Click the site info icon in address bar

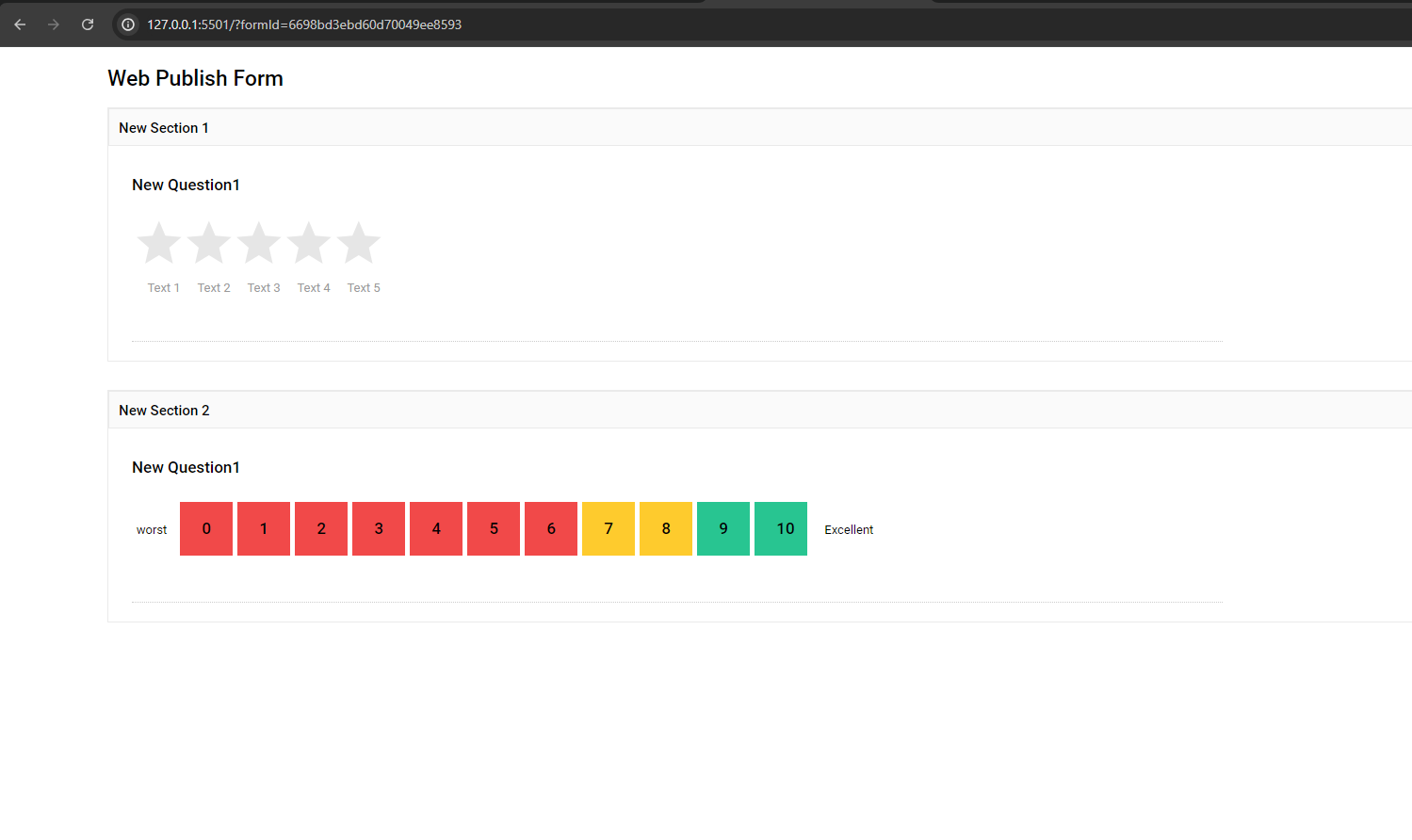point(128,24)
